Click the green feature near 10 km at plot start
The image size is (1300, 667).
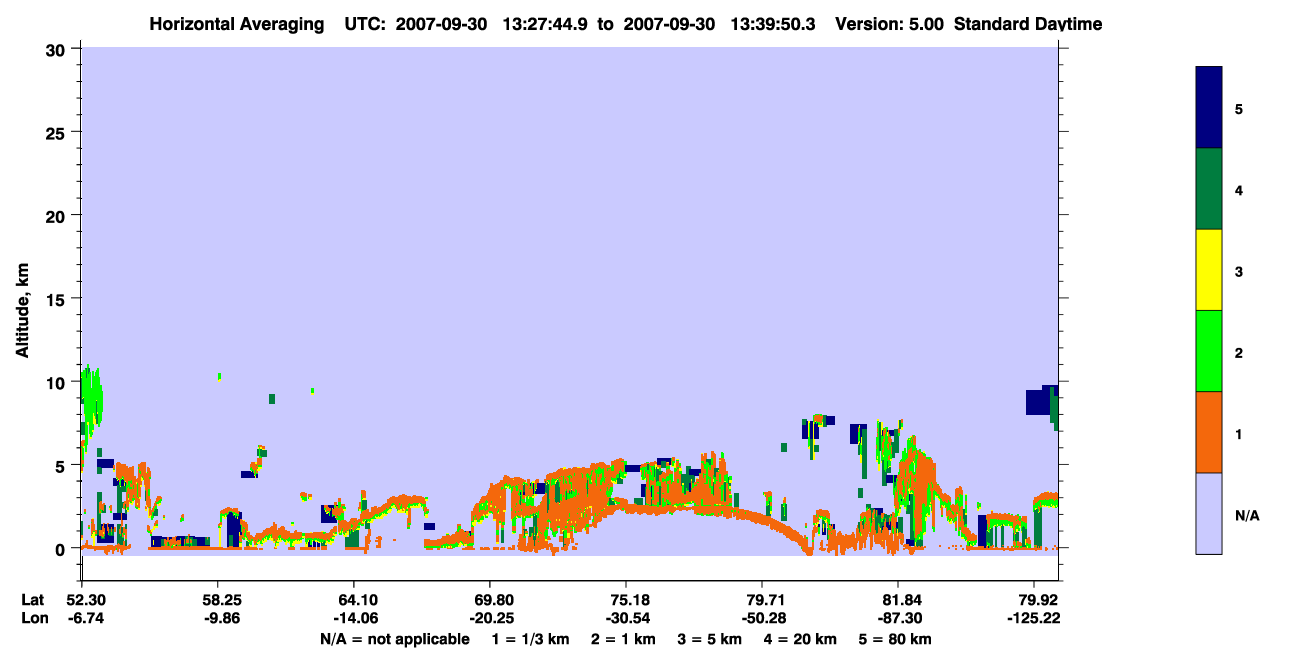coord(91,398)
